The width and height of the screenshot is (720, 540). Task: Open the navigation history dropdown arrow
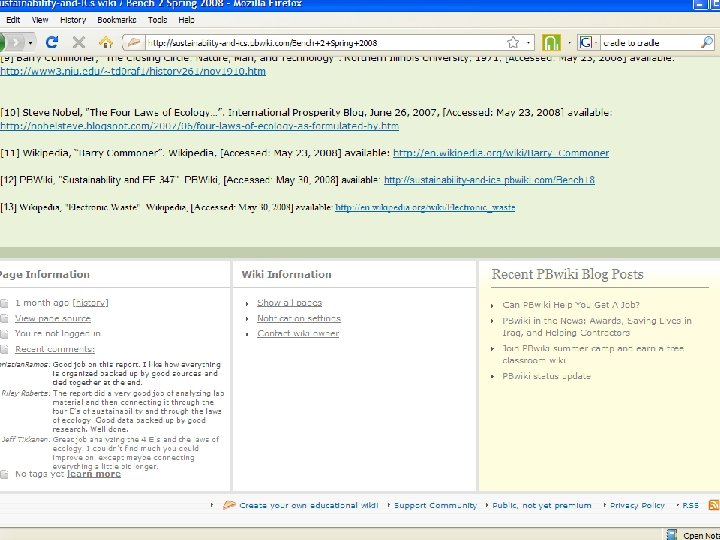click(30, 43)
